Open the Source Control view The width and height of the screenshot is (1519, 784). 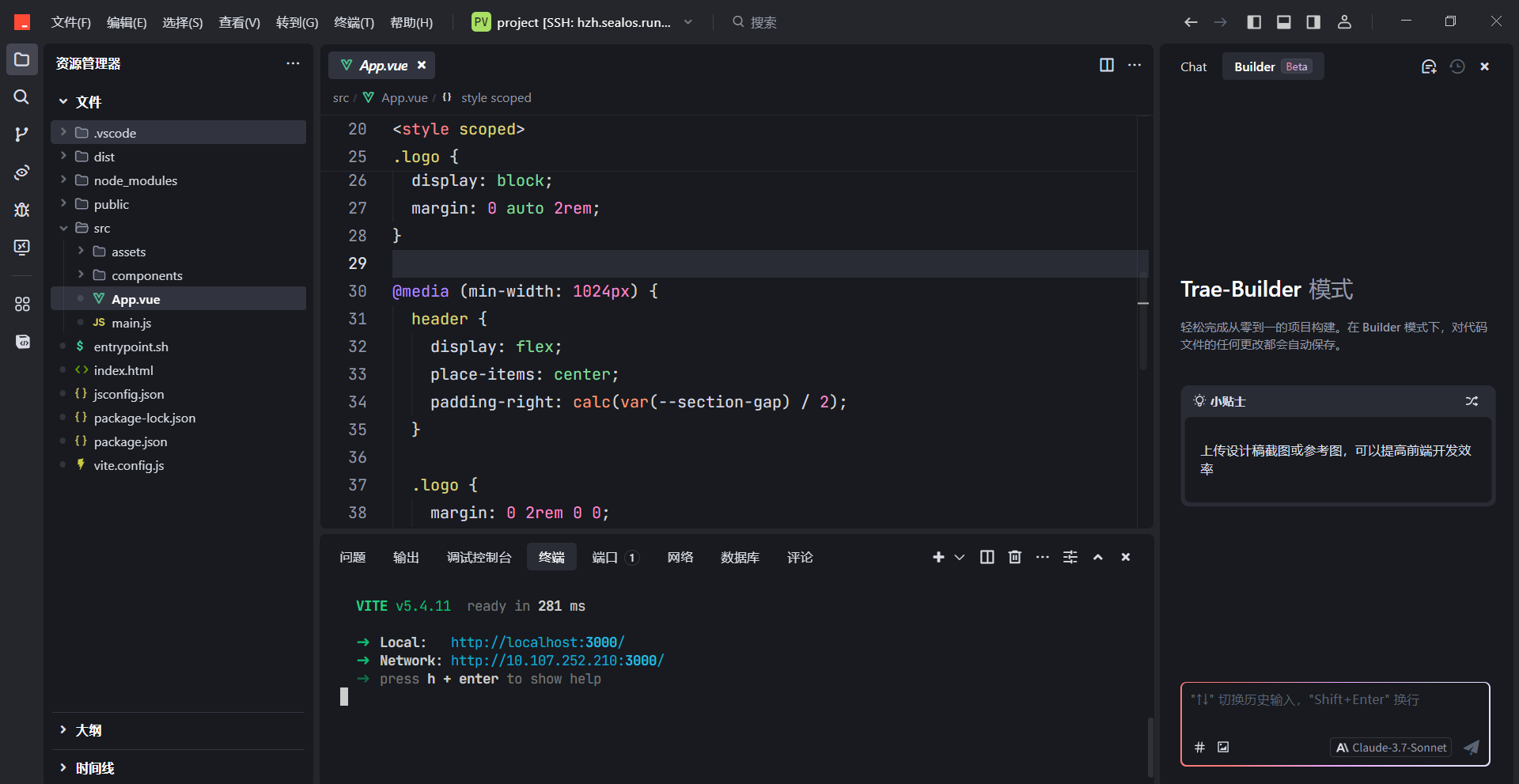[22, 134]
